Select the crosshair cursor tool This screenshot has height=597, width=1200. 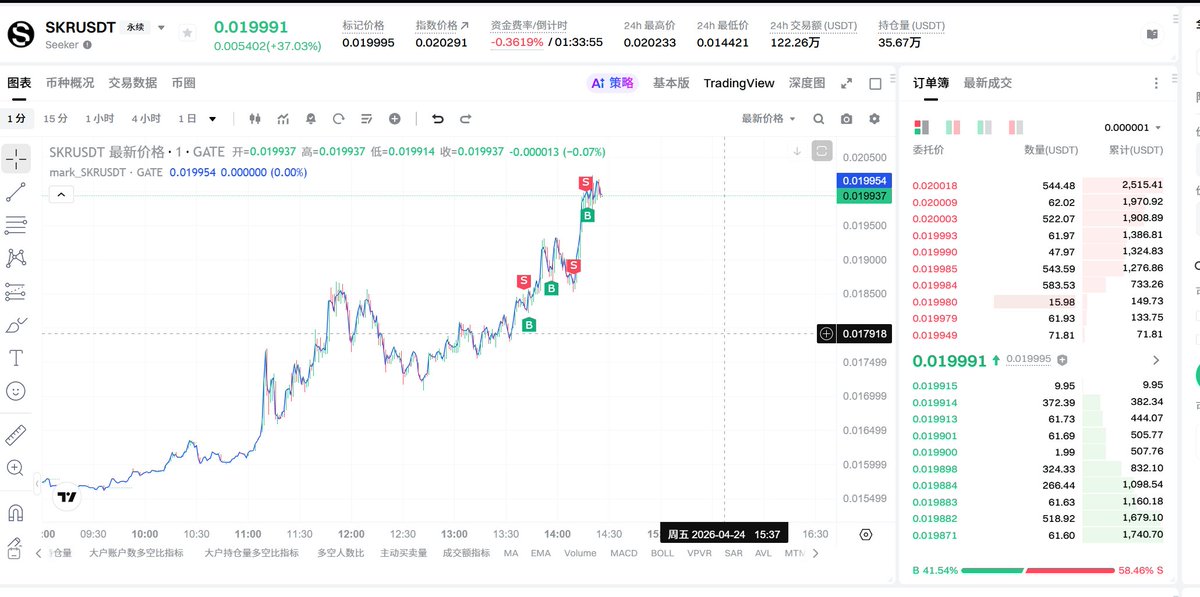16,158
